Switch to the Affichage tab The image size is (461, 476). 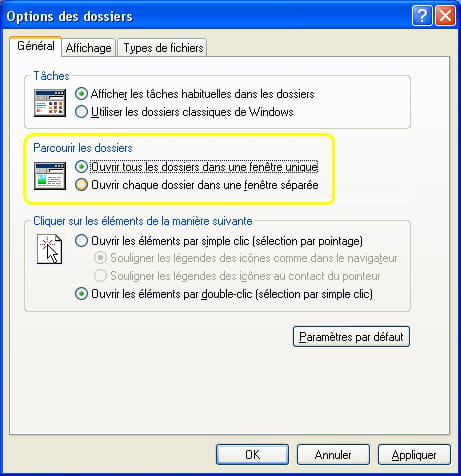pyautogui.click(x=88, y=48)
